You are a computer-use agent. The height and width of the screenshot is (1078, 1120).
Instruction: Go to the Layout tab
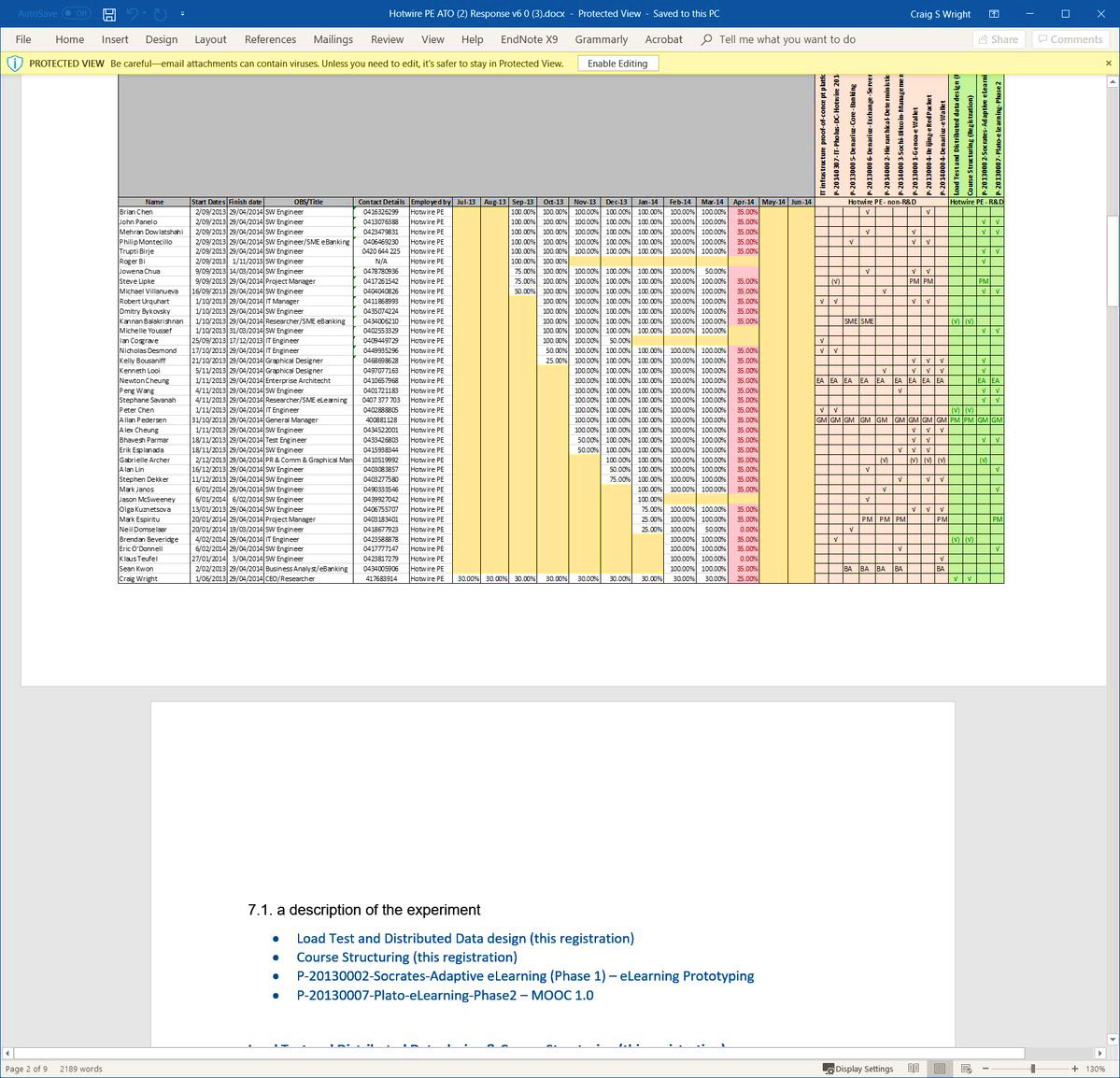210,39
